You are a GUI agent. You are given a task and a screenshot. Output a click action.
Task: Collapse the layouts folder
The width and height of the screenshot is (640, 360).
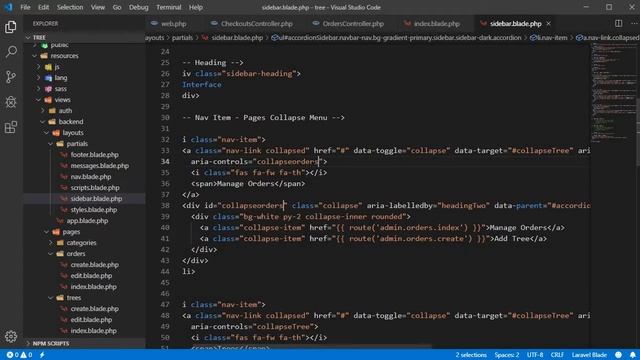(x=73, y=133)
